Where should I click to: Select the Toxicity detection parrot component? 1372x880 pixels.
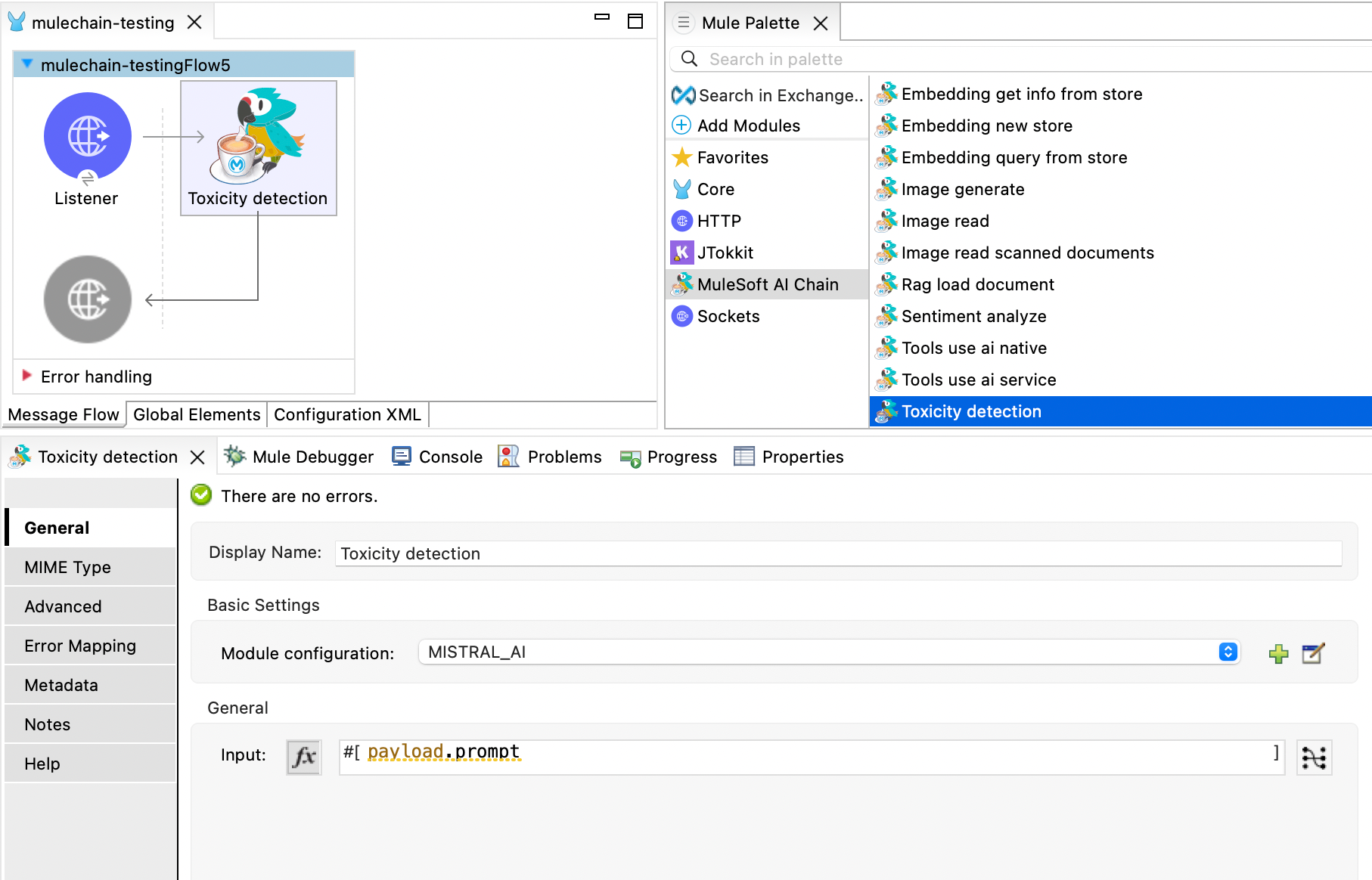tap(259, 148)
